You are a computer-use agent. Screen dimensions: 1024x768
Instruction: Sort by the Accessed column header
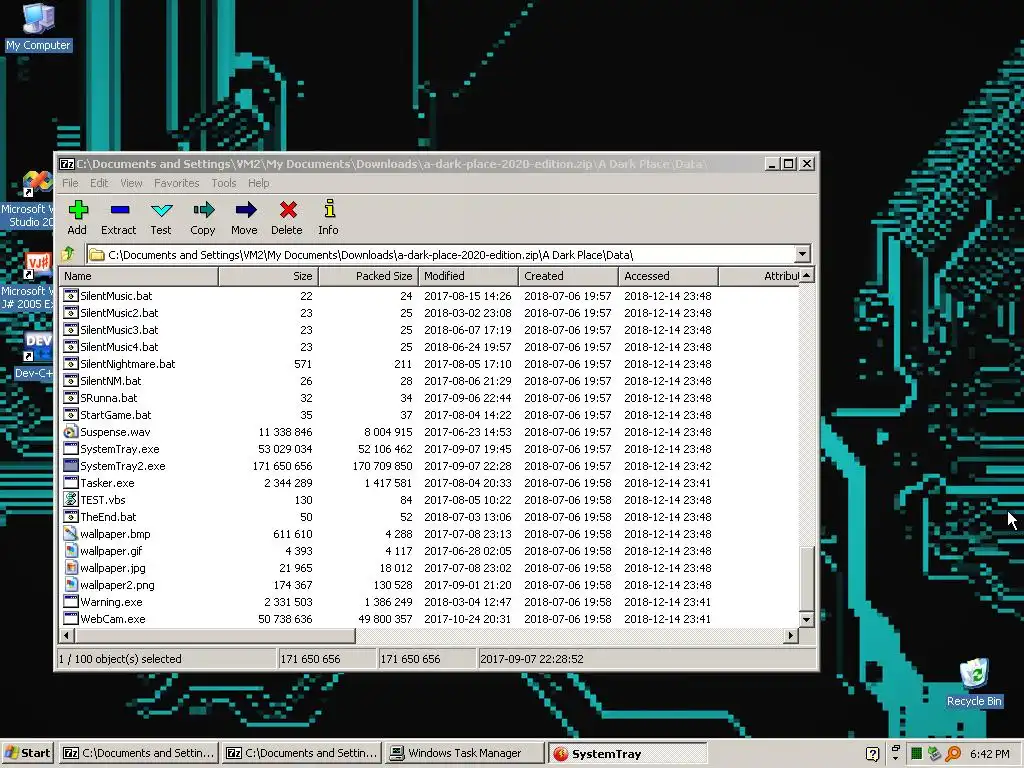(x=668, y=276)
